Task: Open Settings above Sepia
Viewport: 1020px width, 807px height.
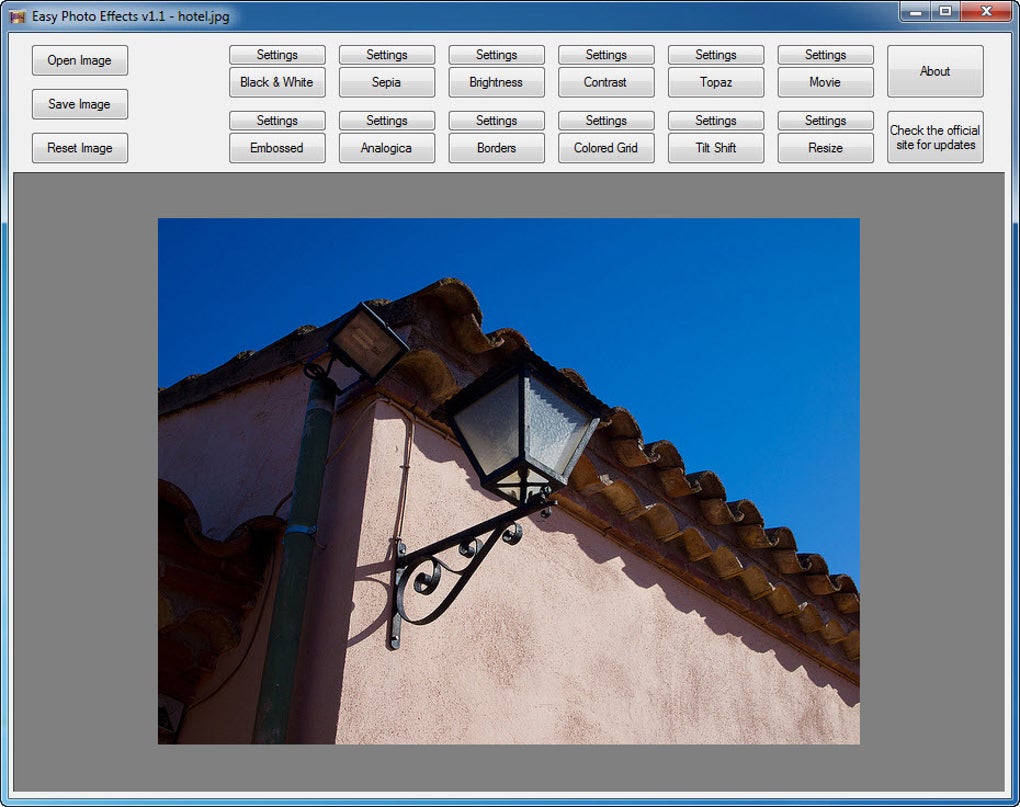Action: coord(387,55)
